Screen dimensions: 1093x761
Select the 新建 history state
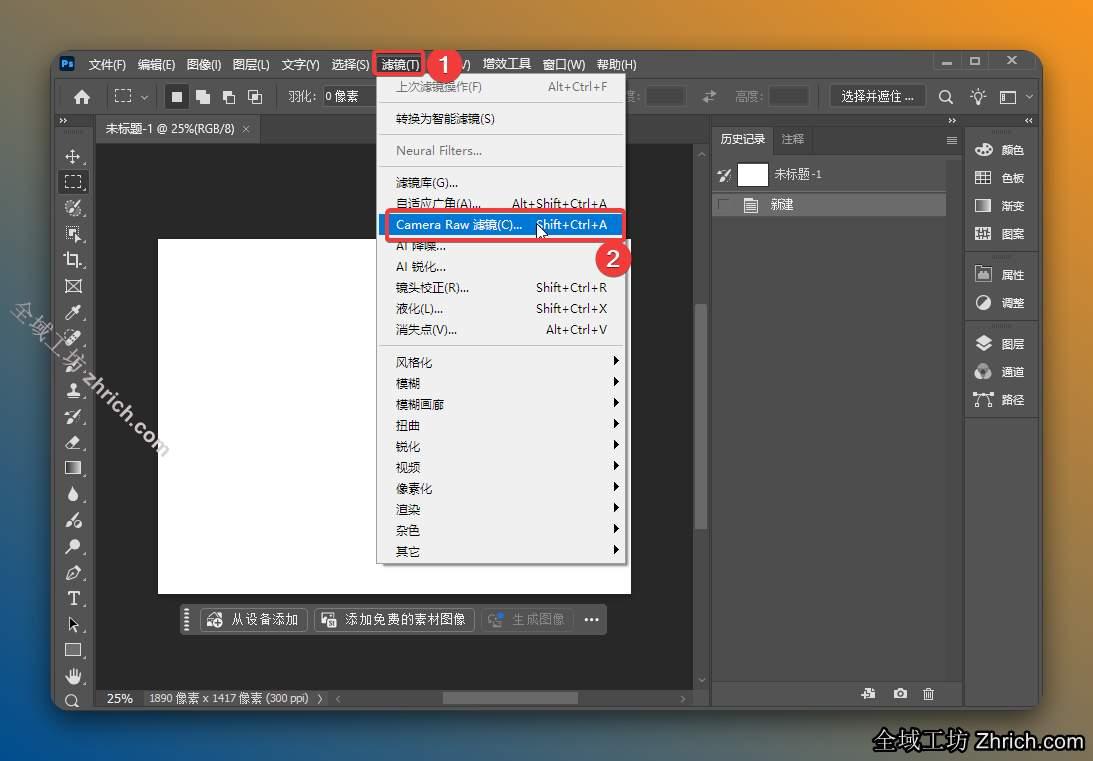tap(830, 204)
